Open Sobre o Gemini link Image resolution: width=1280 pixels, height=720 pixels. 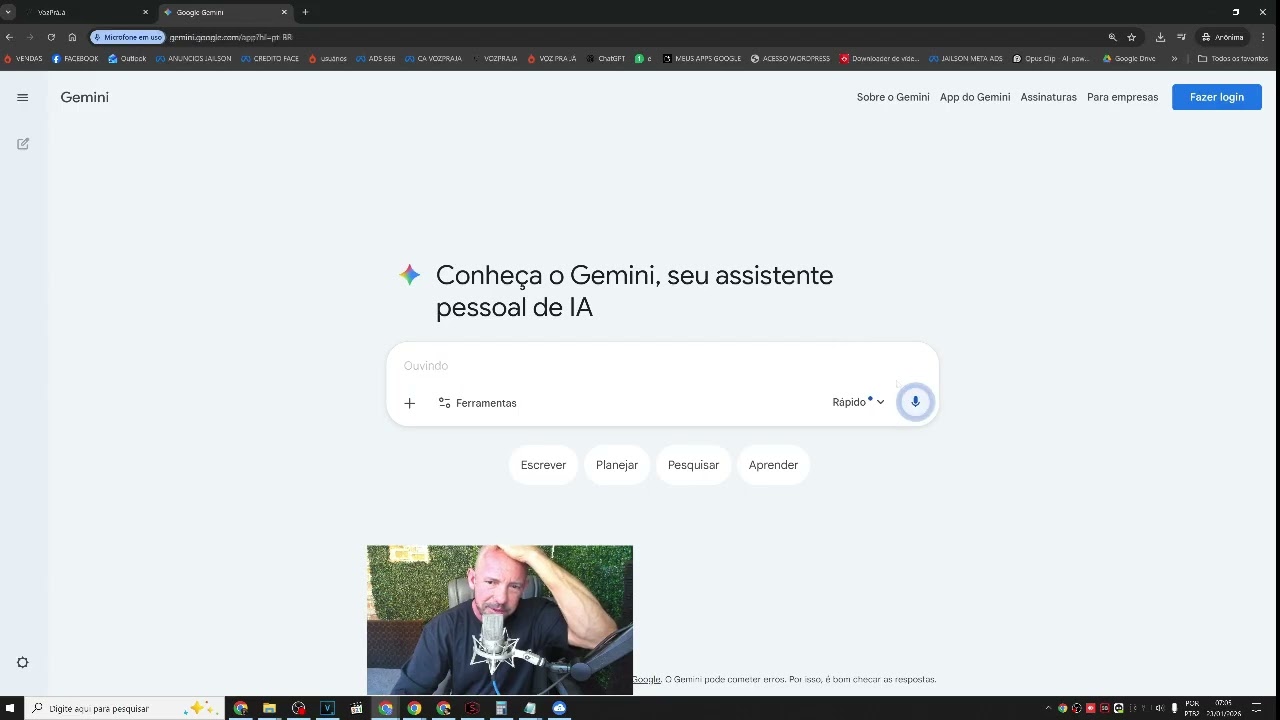tap(893, 97)
